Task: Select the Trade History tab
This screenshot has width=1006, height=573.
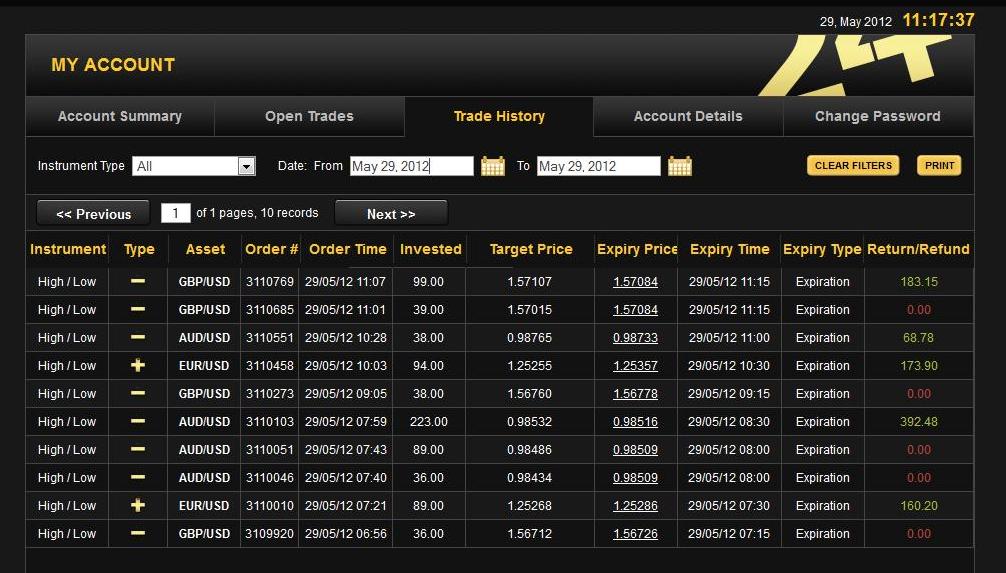Action: (x=499, y=116)
